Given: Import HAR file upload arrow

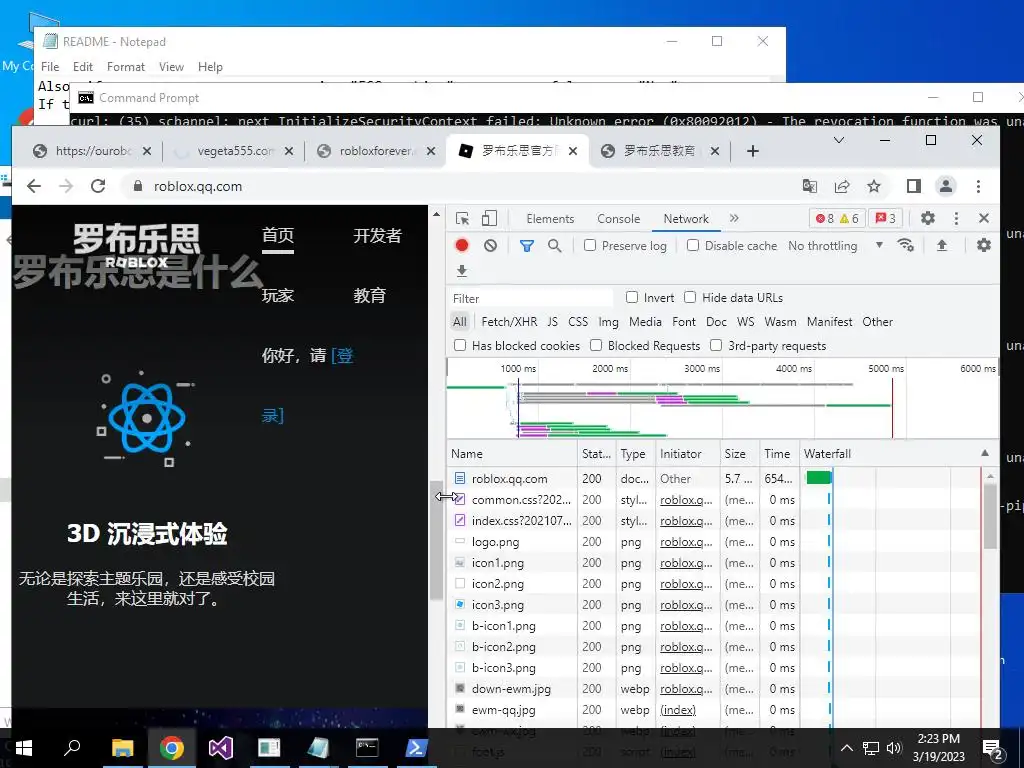Looking at the screenshot, I should [942, 245].
